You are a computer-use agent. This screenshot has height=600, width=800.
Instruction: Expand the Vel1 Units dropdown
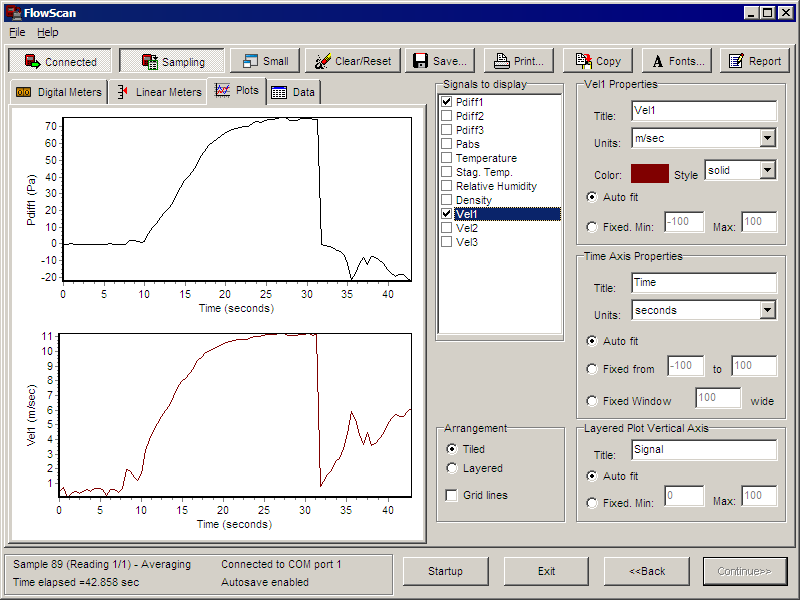pyautogui.click(x=767, y=138)
